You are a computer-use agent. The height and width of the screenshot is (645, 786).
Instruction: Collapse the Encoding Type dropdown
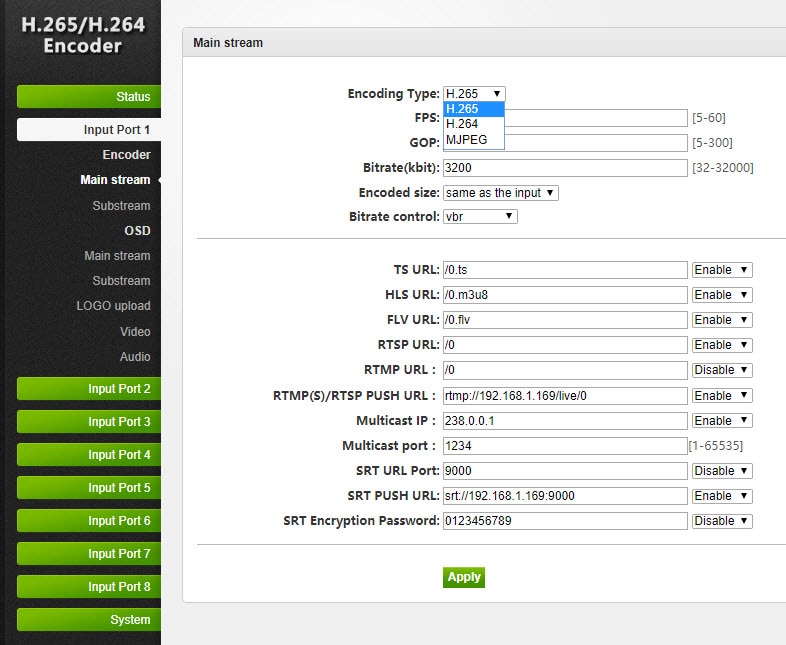(x=474, y=94)
